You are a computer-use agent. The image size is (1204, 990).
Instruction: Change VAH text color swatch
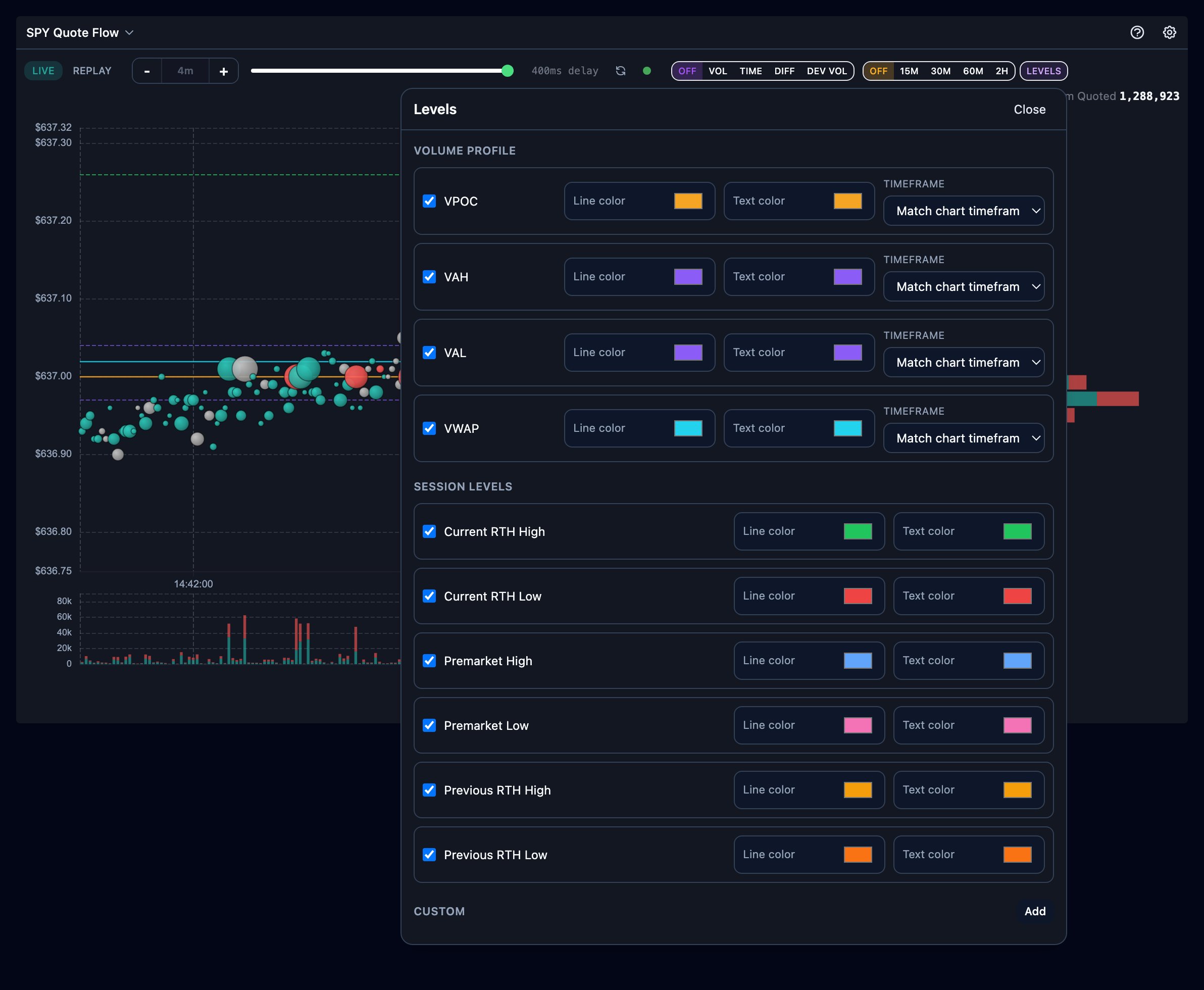click(848, 277)
